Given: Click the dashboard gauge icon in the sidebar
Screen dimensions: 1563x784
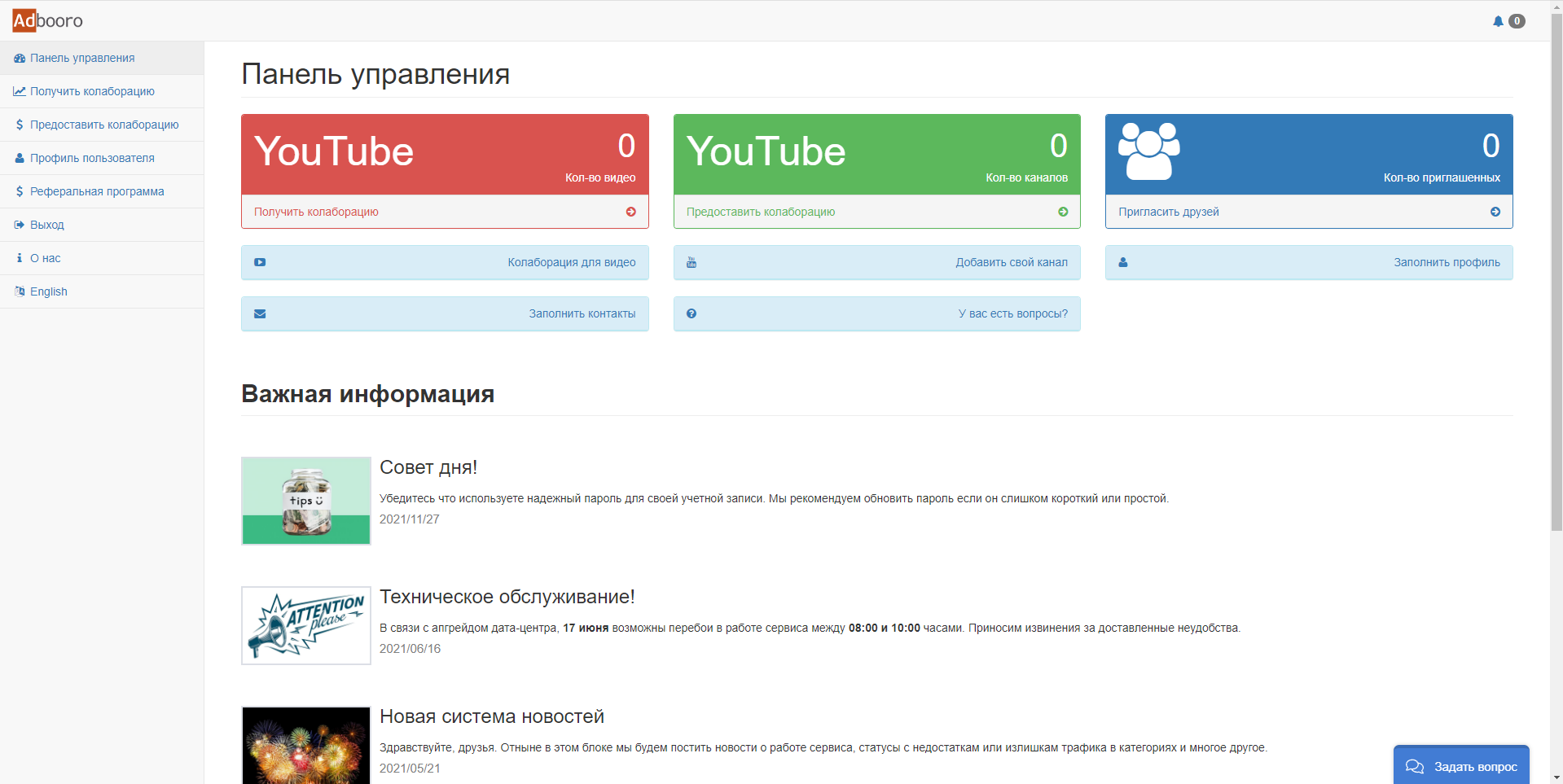Looking at the screenshot, I should click(x=20, y=58).
